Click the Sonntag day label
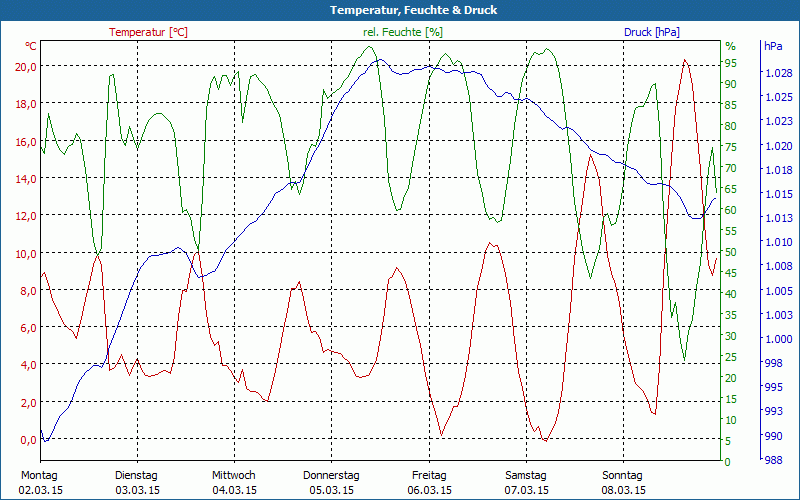Viewport: 800px width, 500px height. pos(624,475)
